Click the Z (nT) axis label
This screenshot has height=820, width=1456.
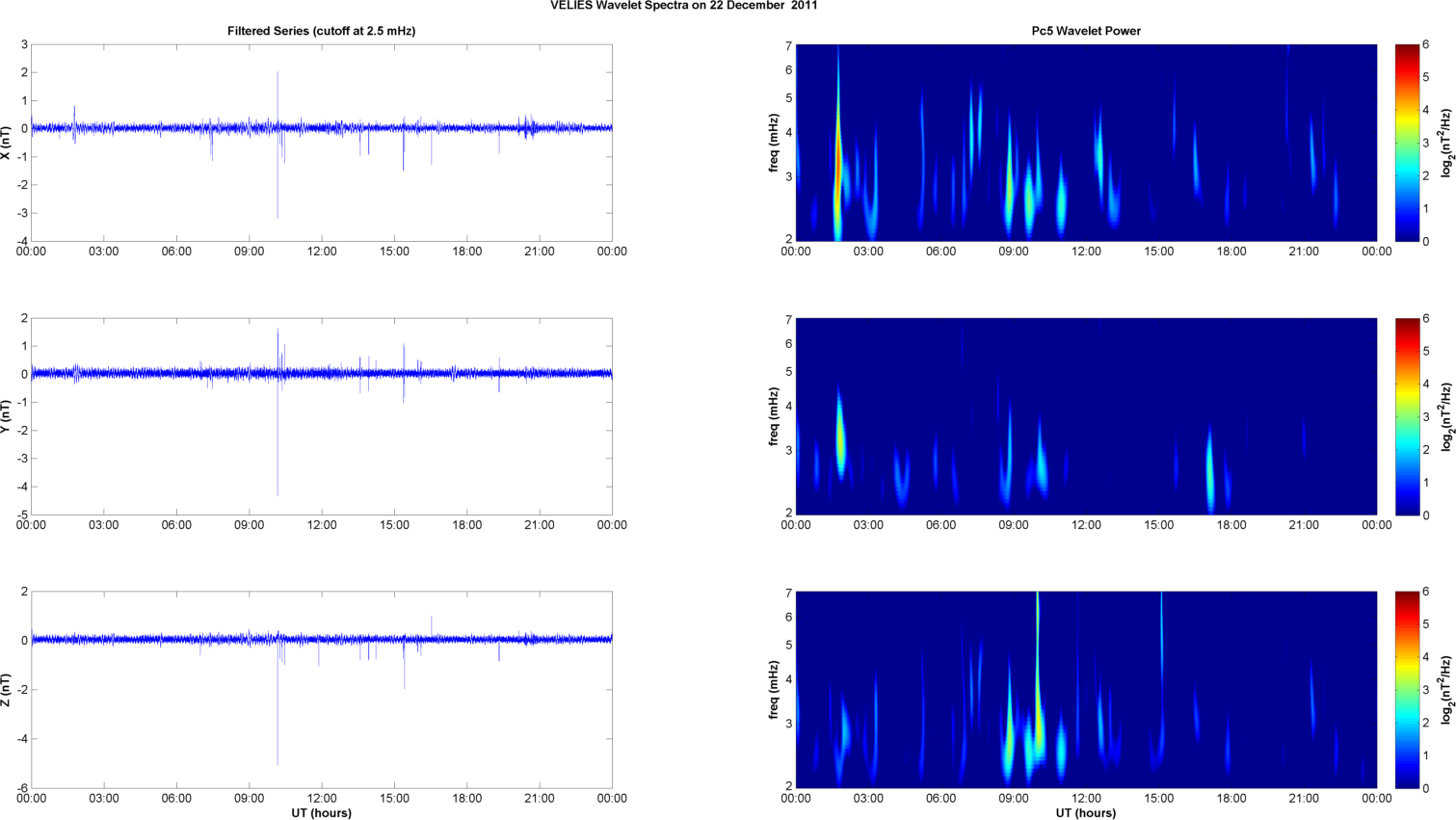(x=6, y=690)
